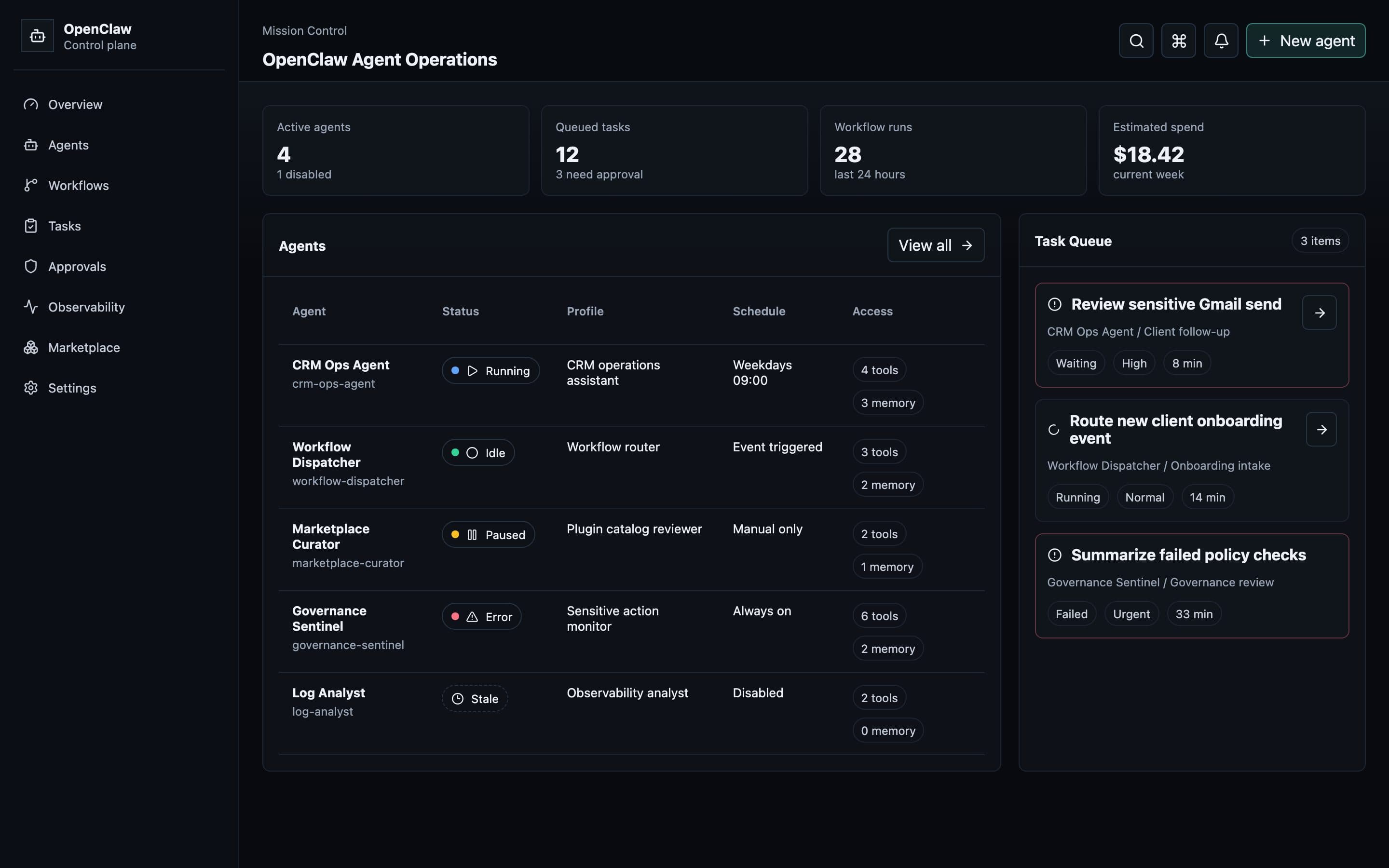This screenshot has height=868, width=1389.
Task: Click the 3 memory chip for CRM Ops Agent
Action: 888,403
